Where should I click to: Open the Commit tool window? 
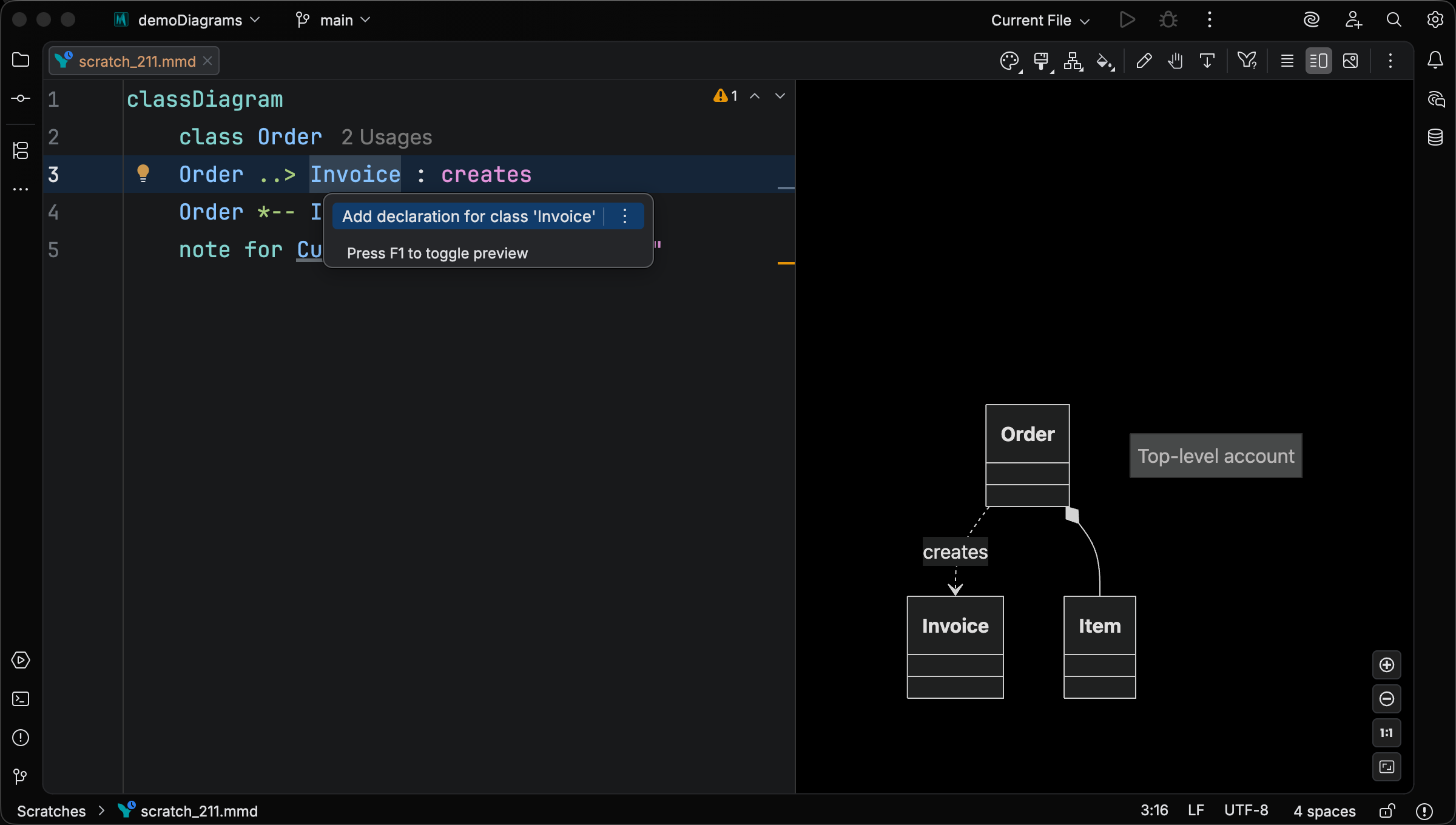pos(21,98)
